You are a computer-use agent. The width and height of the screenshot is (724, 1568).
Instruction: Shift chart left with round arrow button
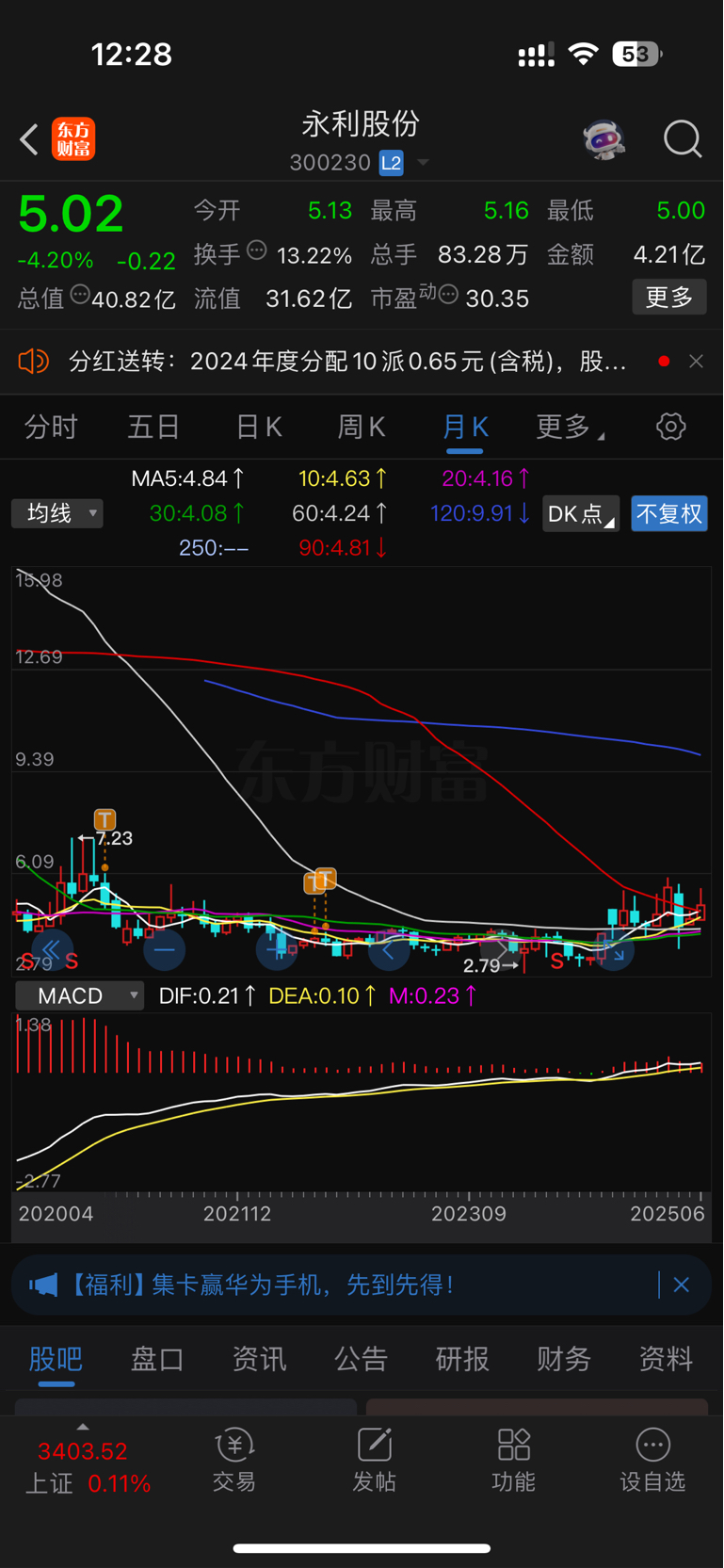tap(388, 950)
